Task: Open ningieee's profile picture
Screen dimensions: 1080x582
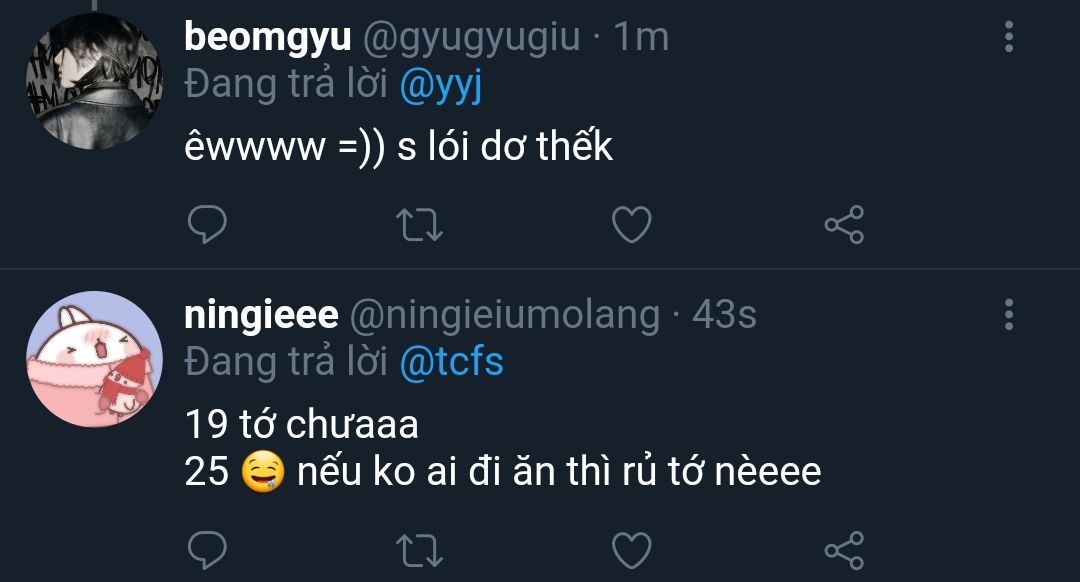Action: 92,359
